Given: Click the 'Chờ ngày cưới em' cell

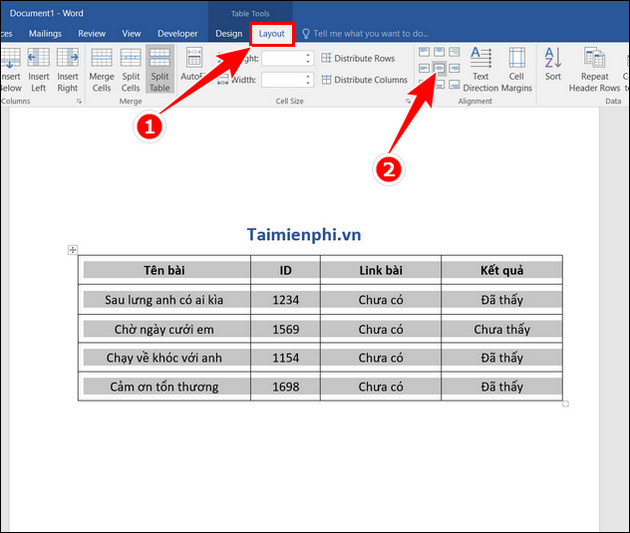Looking at the screenshot, I should click(x=164, y=329).
